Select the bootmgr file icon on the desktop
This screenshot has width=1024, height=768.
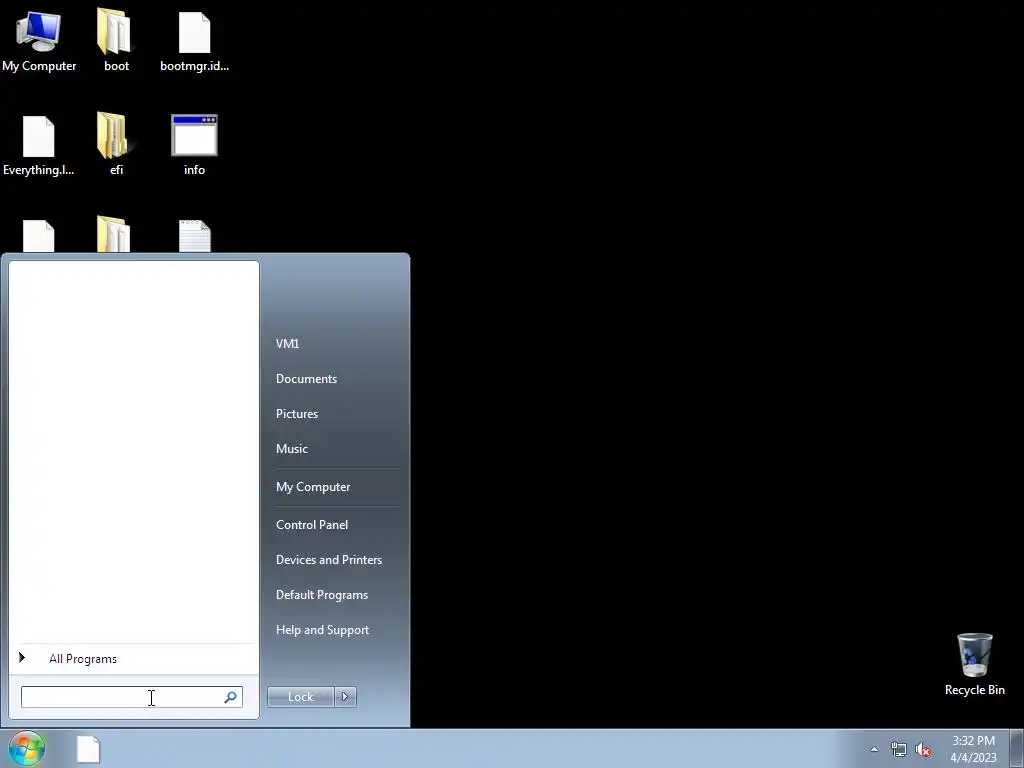(195, 41)
